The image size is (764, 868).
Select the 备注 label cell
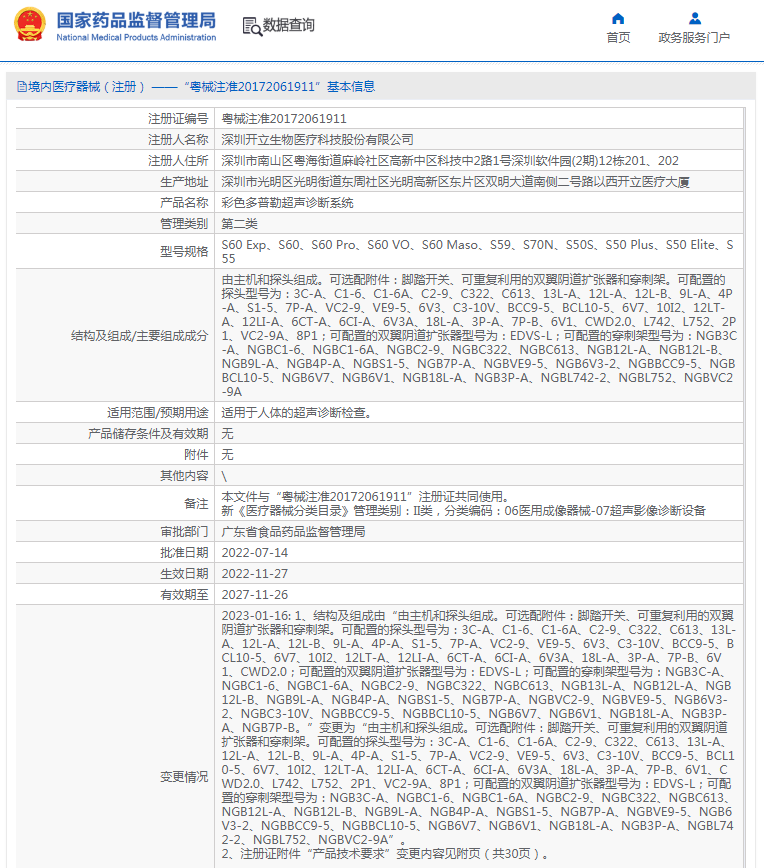point(115,503)
